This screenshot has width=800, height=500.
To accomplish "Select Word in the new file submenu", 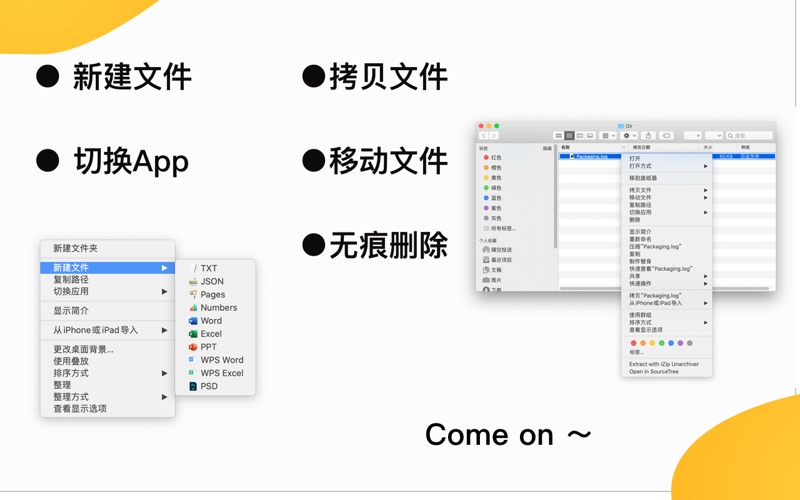I will pyautogui.click(x=215, y=321).
